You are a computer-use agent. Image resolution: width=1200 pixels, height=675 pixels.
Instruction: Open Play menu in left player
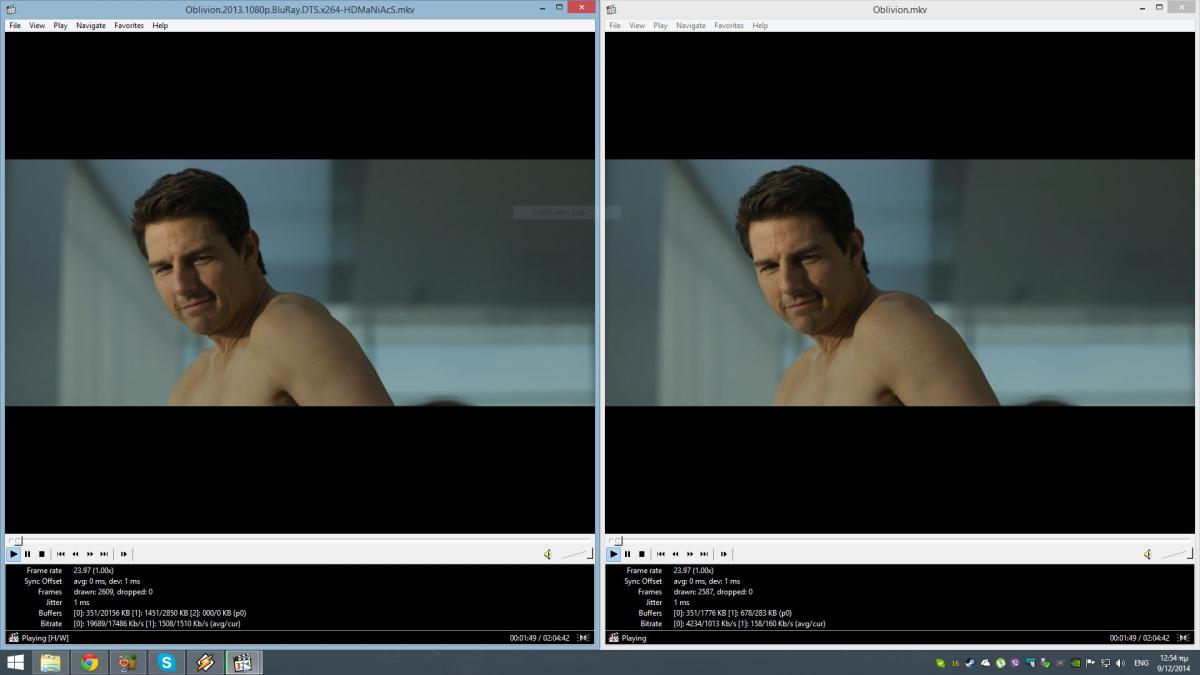pyautogui.click(x=61, y=26)
